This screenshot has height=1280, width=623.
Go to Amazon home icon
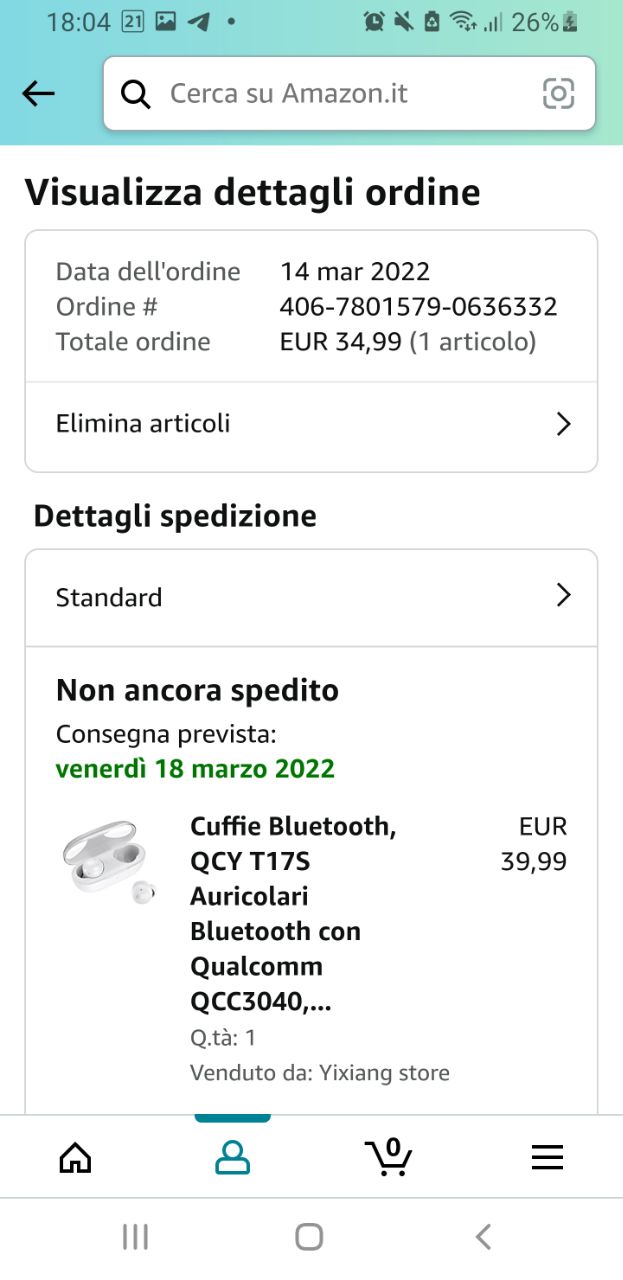(75, 1157)
